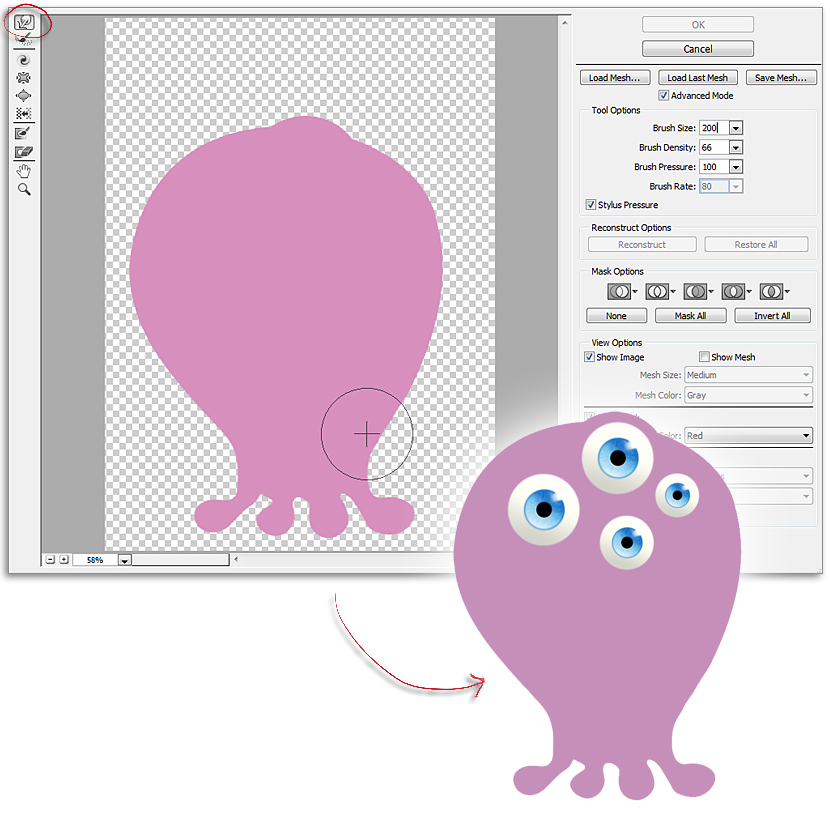Click the zoom in plus button

tap(64, 560)
